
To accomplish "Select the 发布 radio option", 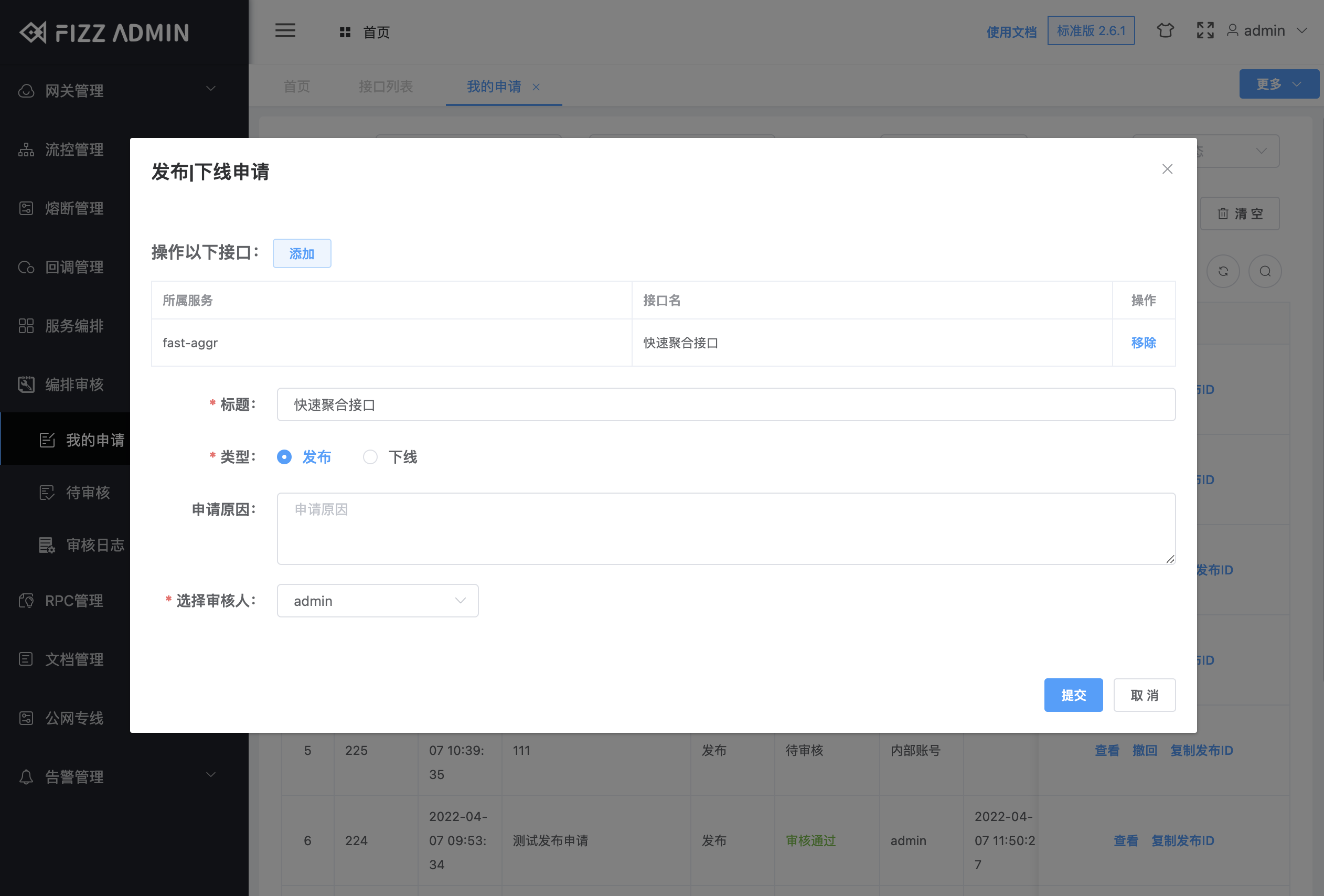I will click(284, 457).
